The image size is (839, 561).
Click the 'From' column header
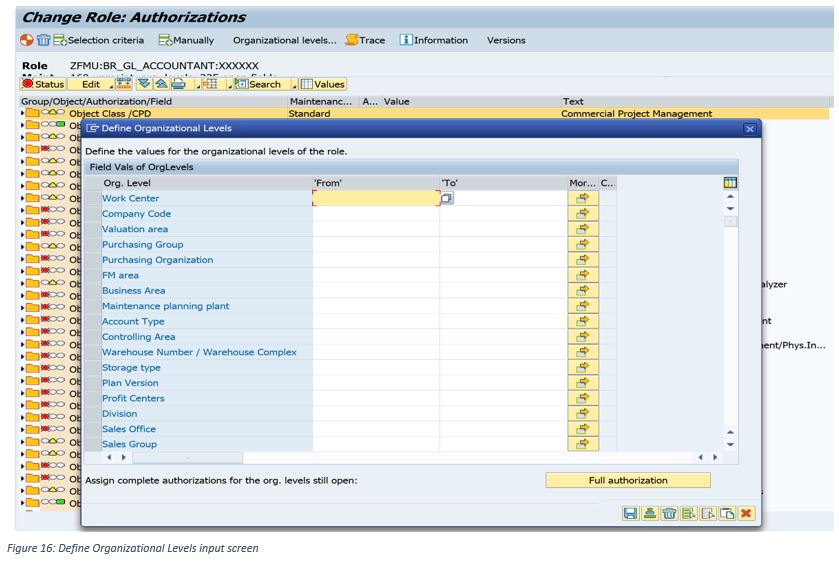376,183
